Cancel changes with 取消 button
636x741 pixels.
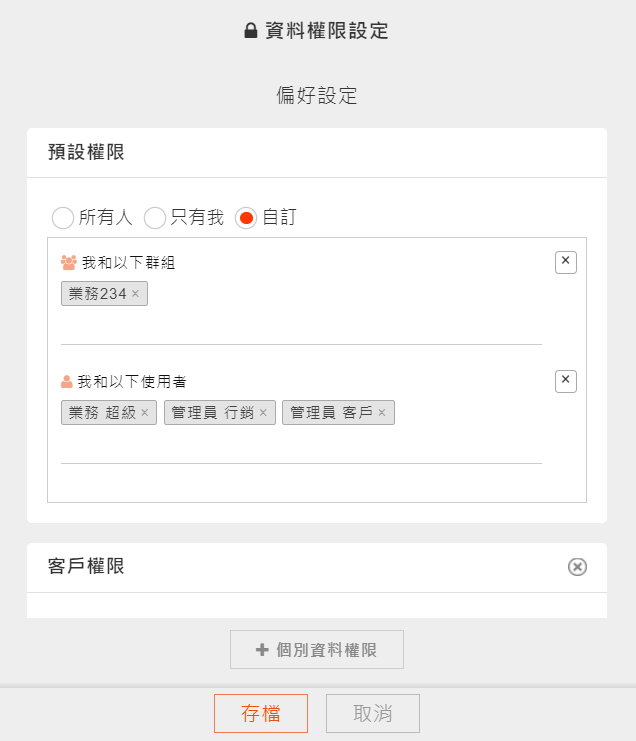point(373,713)
